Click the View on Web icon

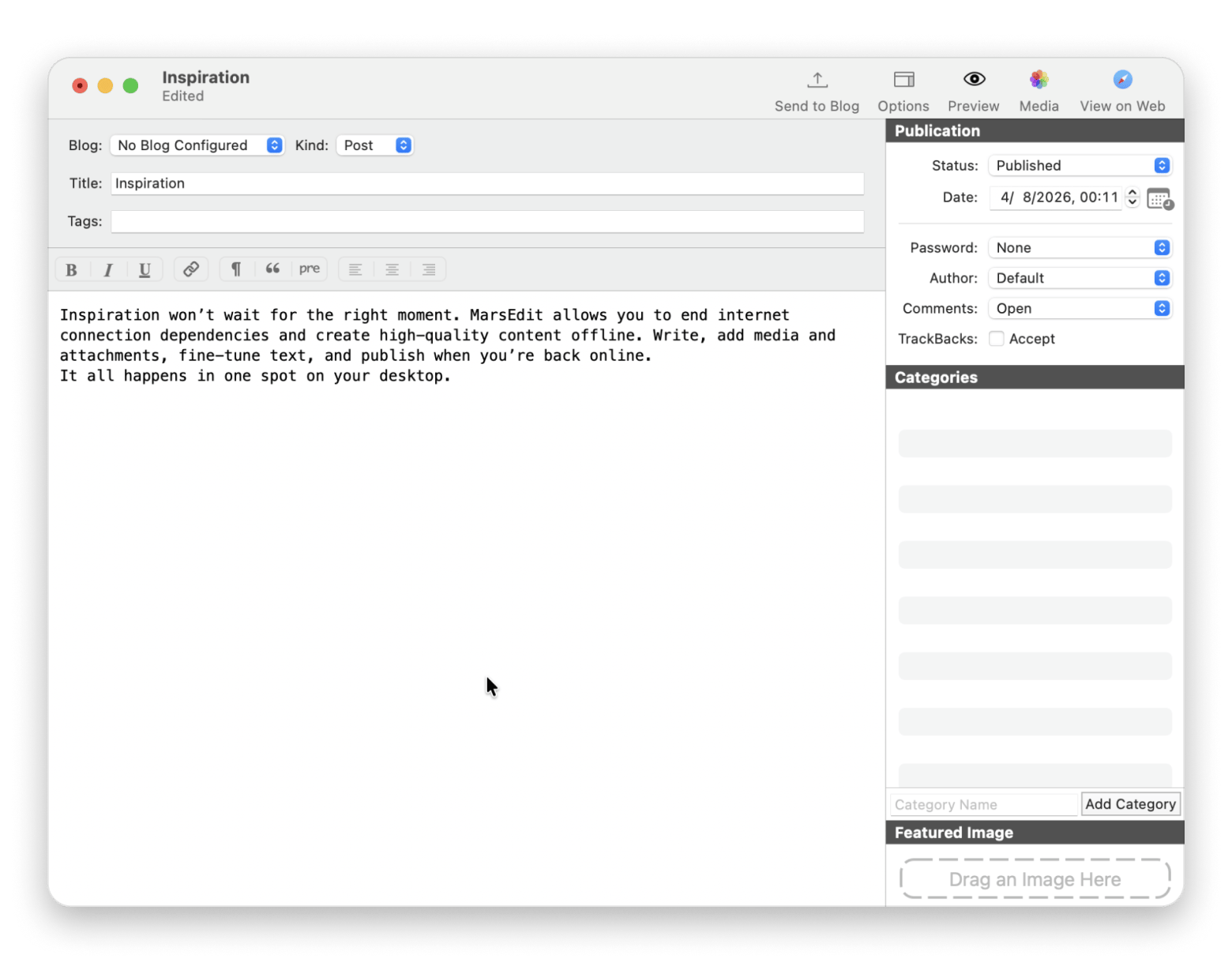click(x=1122, y=79)
